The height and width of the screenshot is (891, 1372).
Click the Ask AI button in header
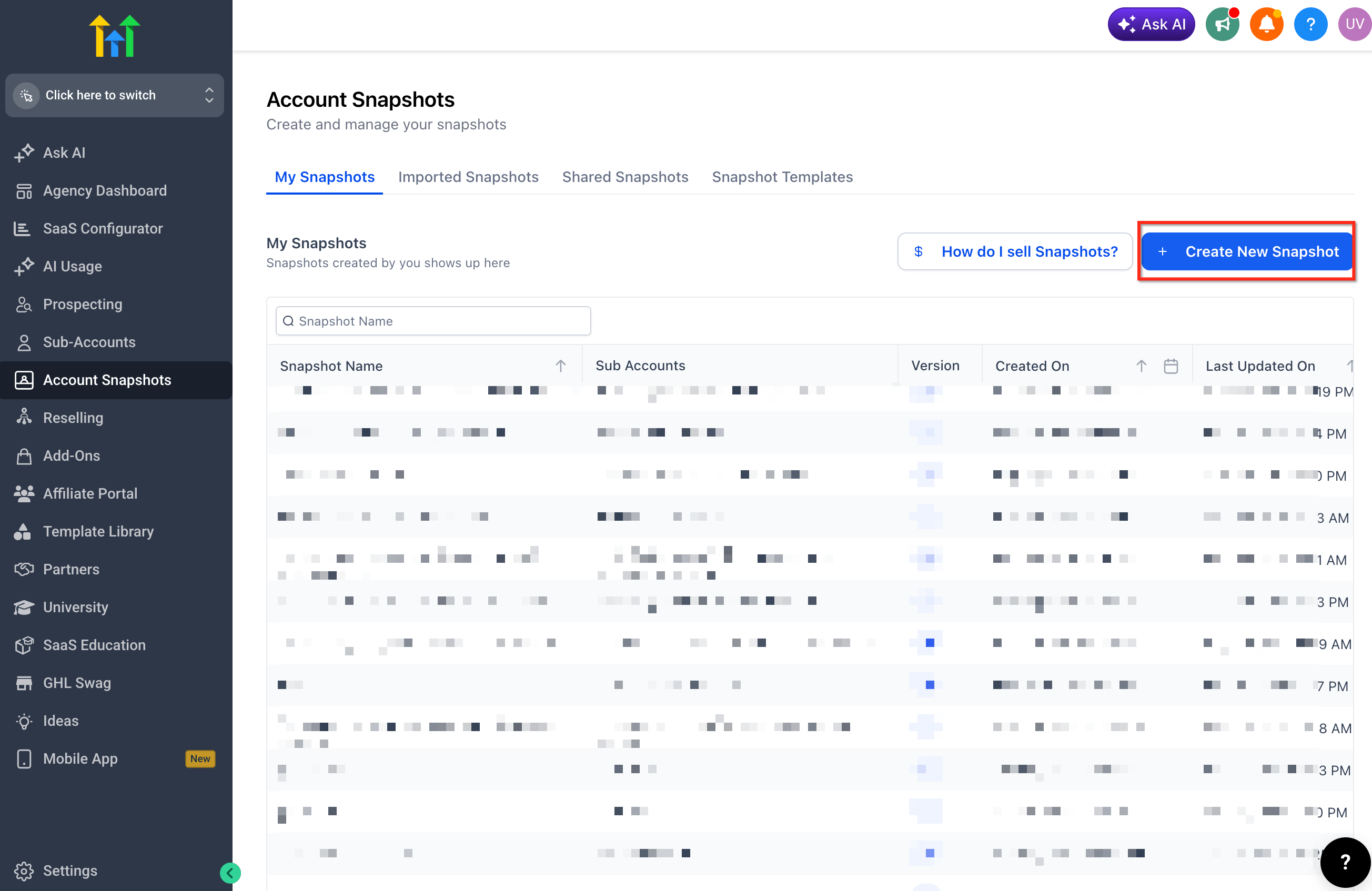[x=1151, y=24]
